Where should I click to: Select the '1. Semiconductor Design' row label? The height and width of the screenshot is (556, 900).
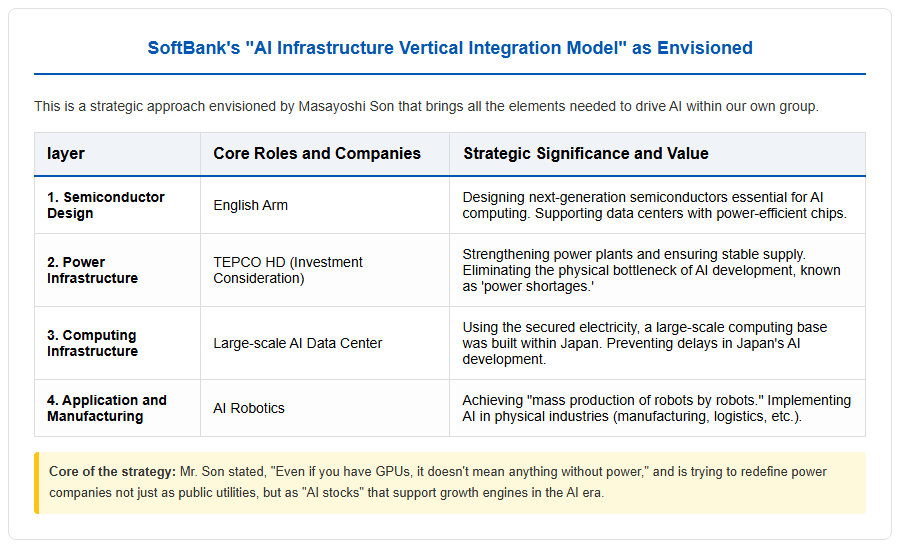(x=106, y=205)
